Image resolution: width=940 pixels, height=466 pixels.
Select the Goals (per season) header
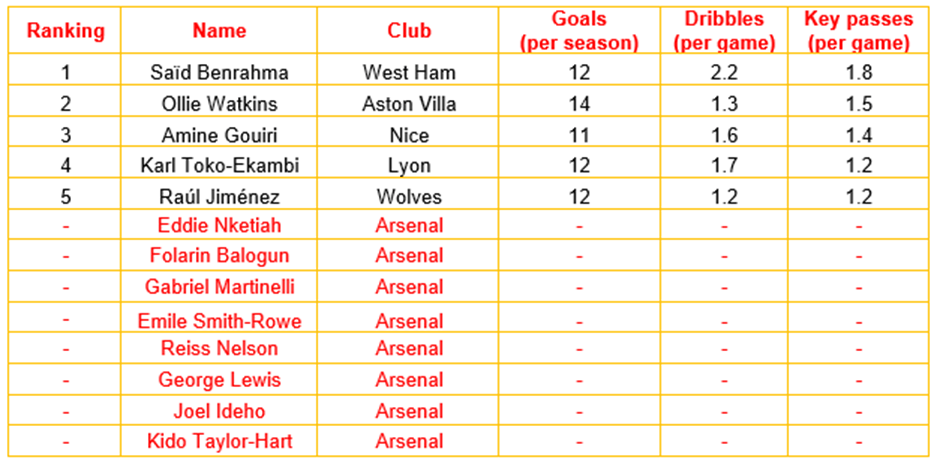pos(579,31)
